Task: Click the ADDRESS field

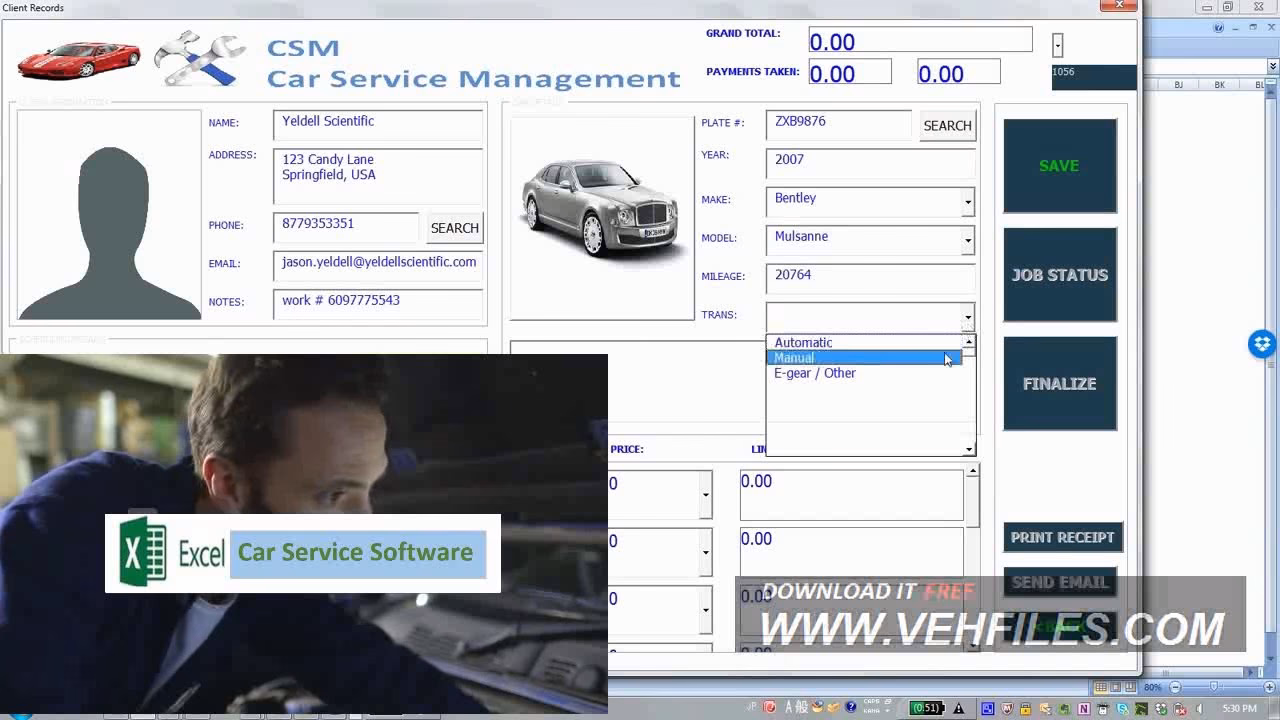Action: point(378,176)
